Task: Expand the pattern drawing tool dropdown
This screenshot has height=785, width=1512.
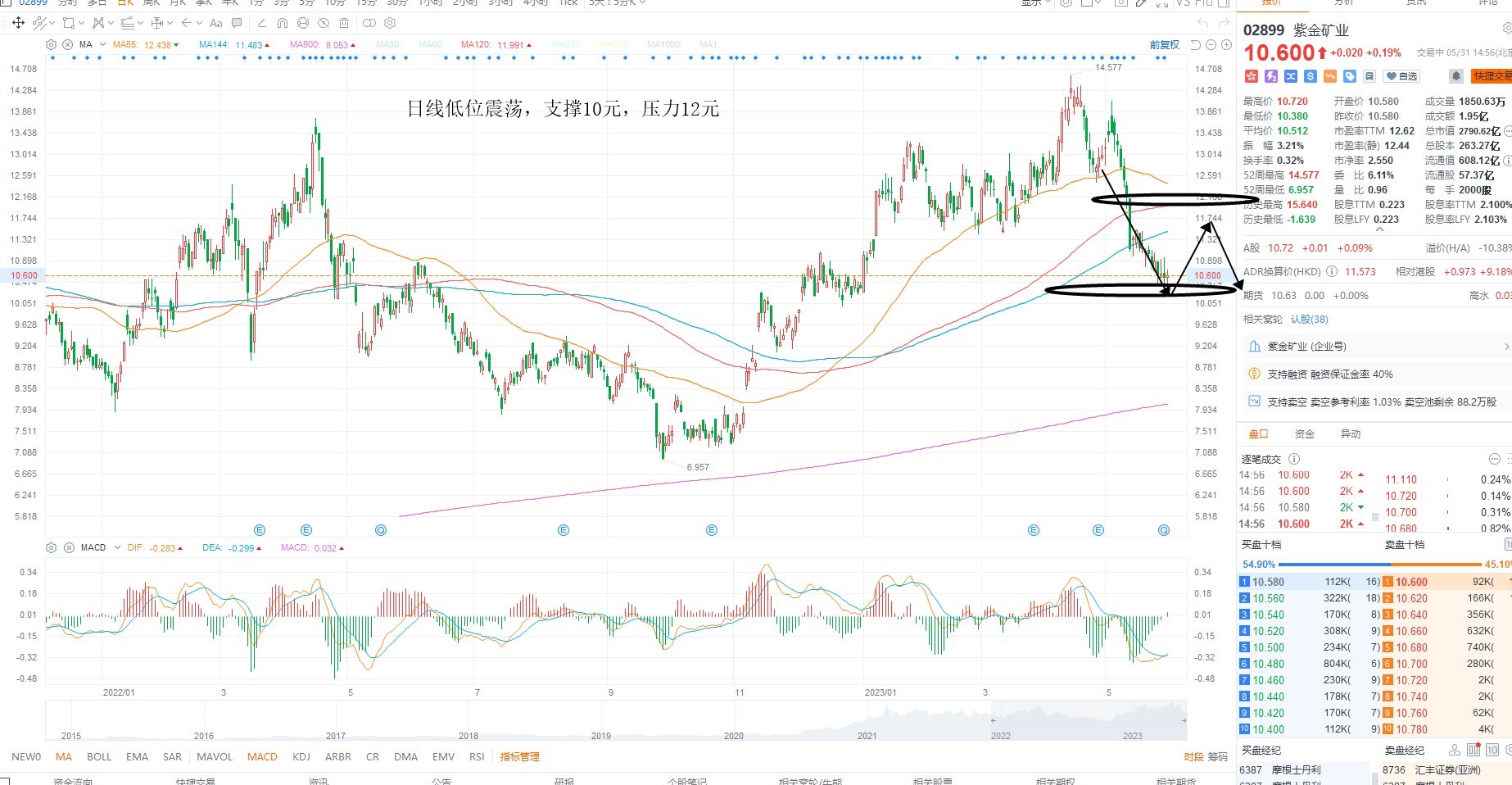Action: (x=112, y=23)
